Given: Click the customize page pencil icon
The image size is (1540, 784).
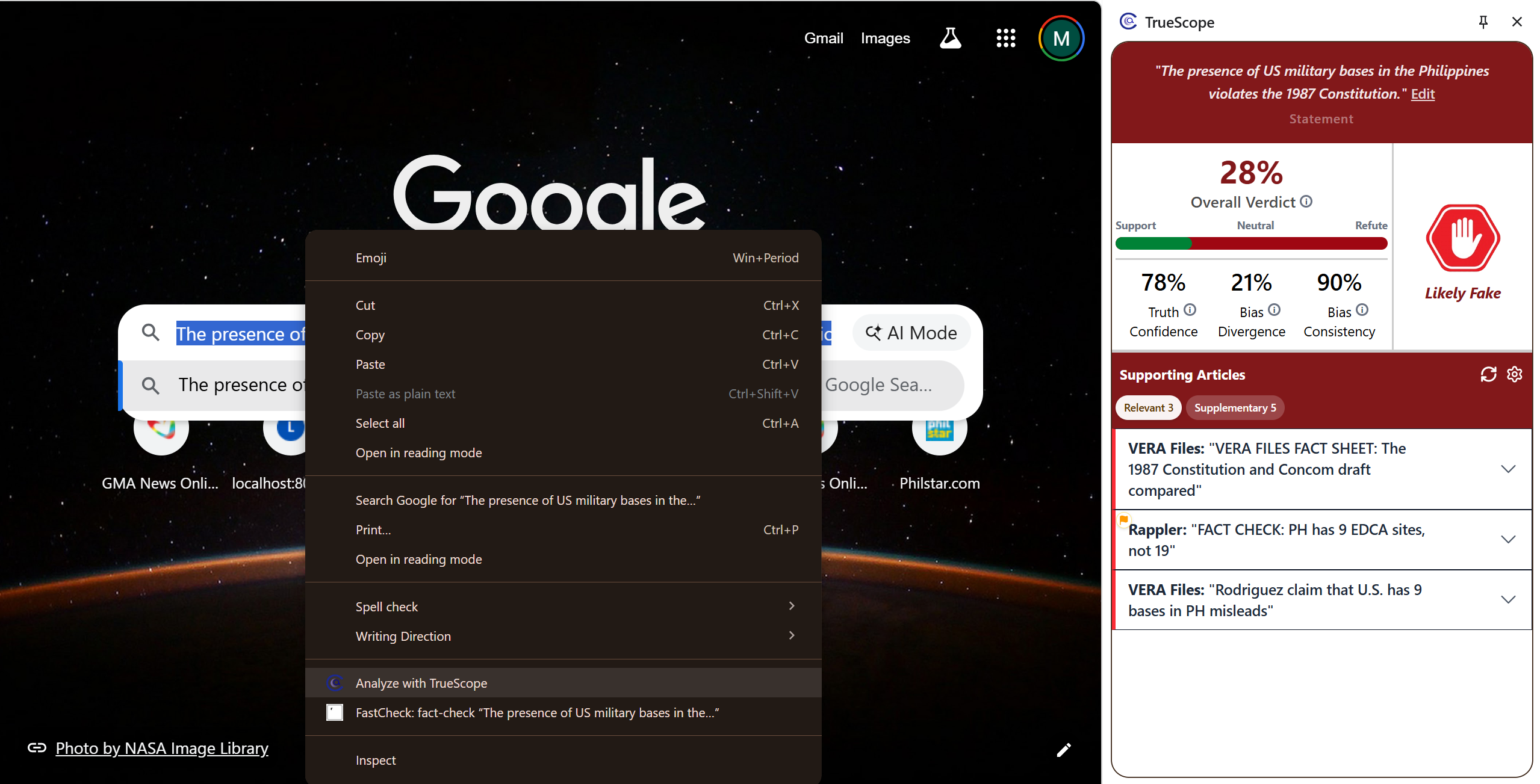Looking at the screenshot, I should 1064,750.
